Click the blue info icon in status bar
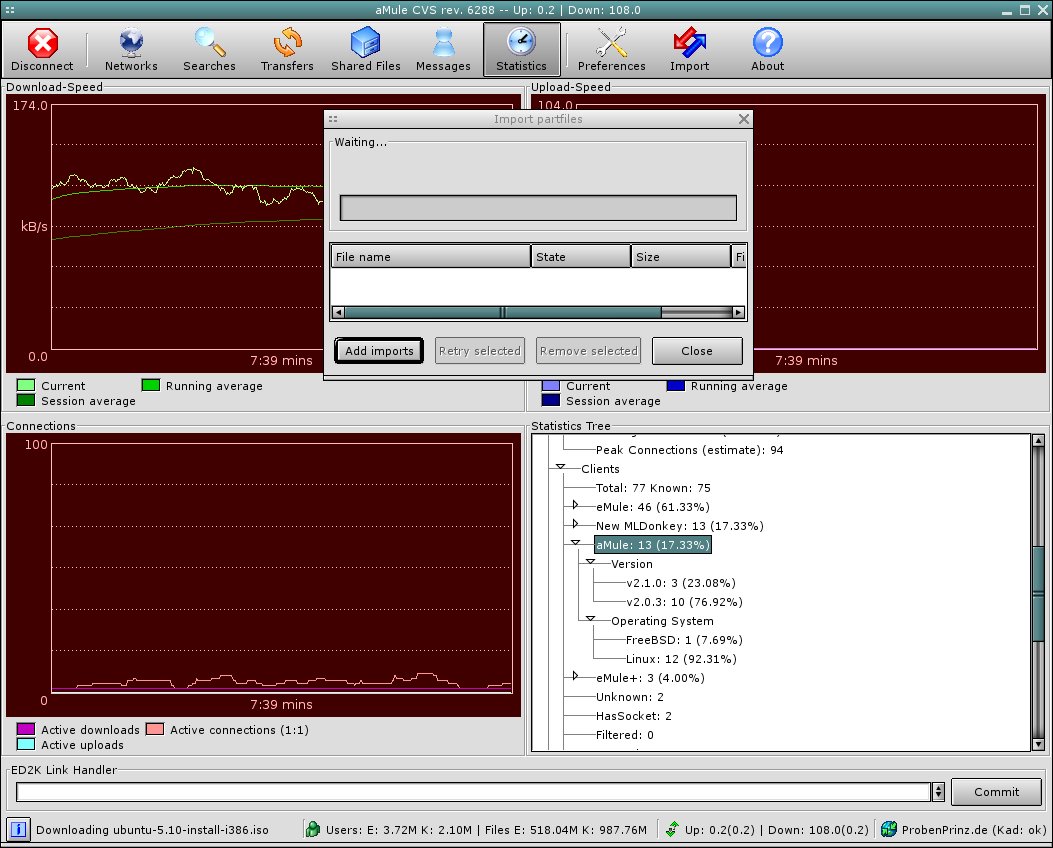The width and height of the screenshot is (1053, 848). click(x=18, y=829)
